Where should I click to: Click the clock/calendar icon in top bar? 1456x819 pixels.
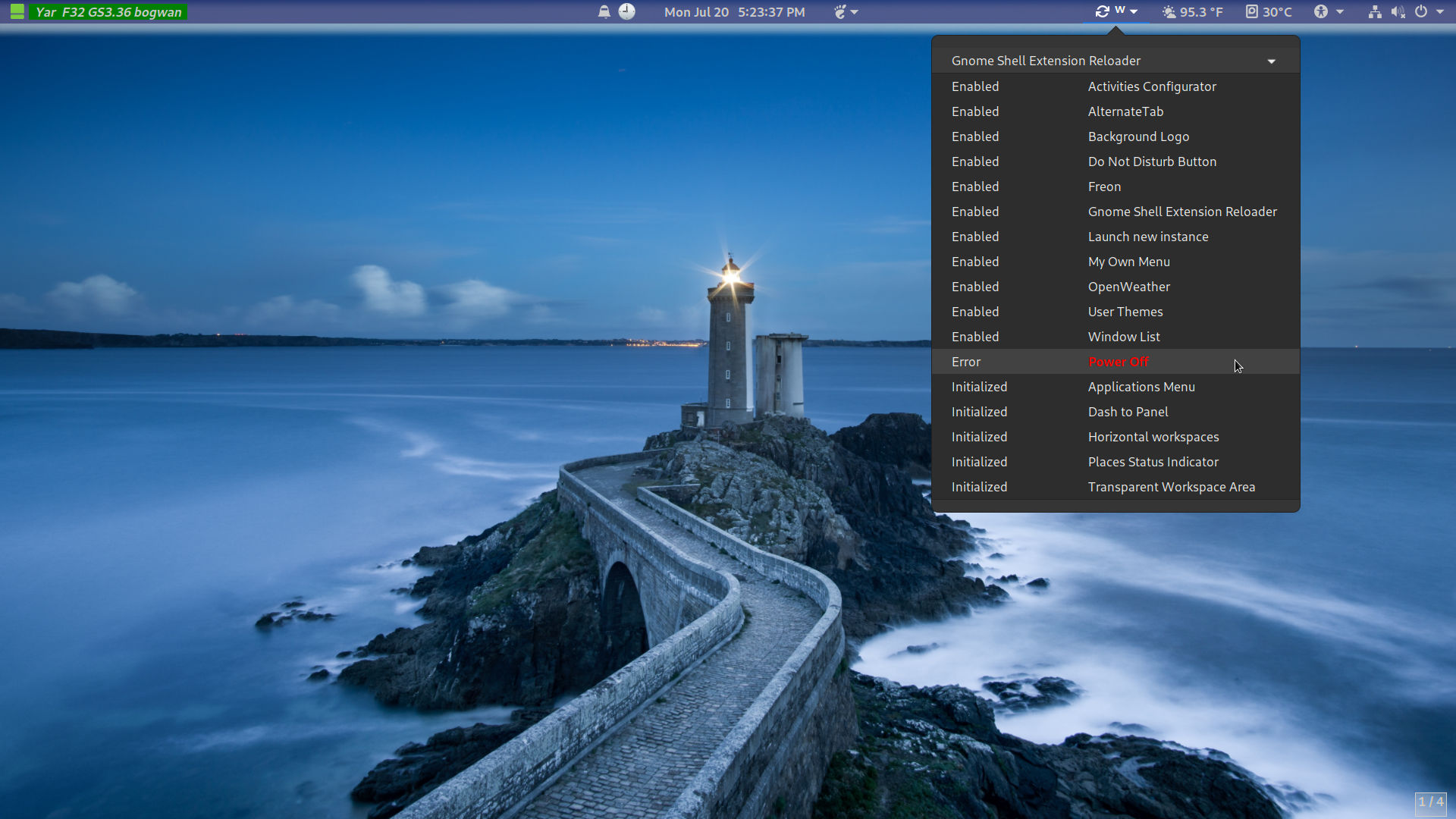(x=626, y=11)
